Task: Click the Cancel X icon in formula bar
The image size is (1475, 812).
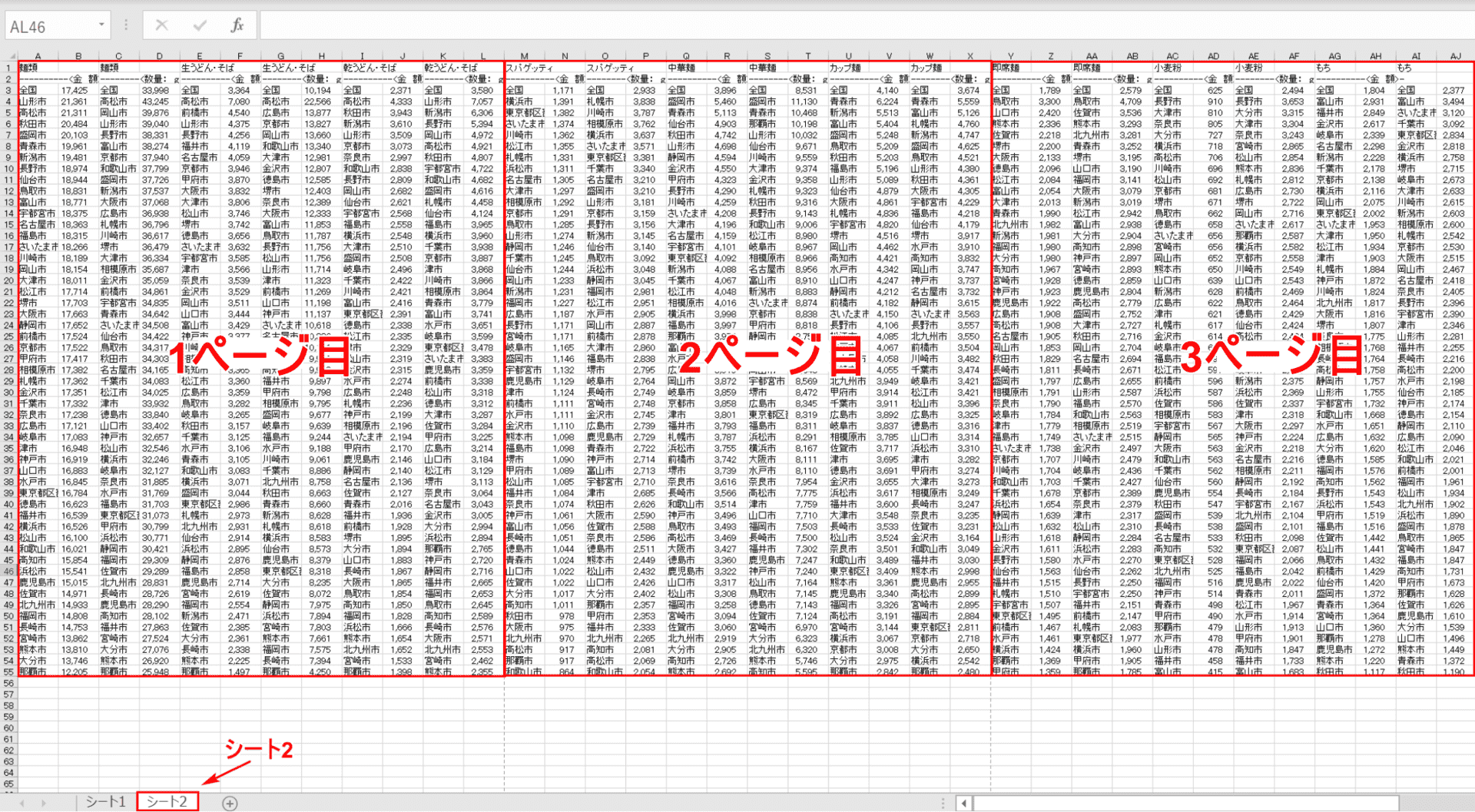Action: (x=161, y=25)
